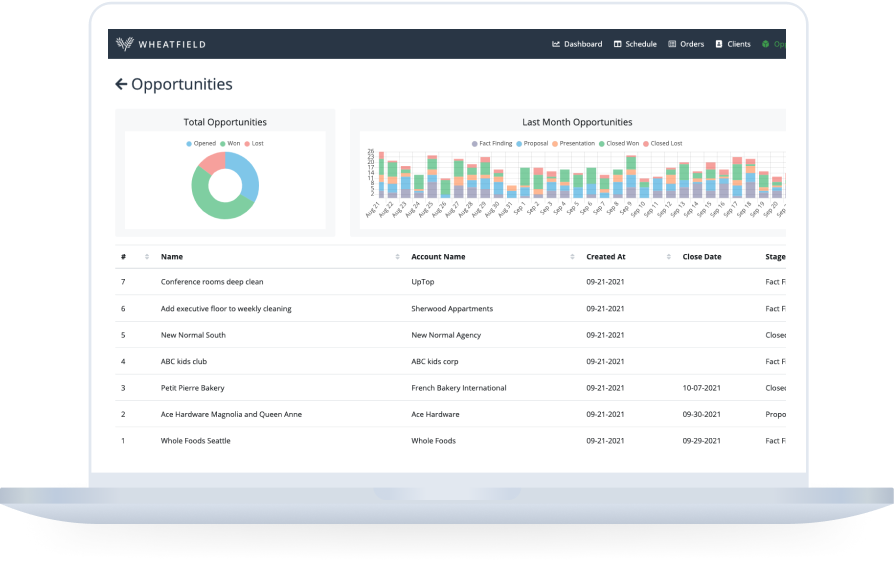Click the Aug 21 bar in chart

381,175
